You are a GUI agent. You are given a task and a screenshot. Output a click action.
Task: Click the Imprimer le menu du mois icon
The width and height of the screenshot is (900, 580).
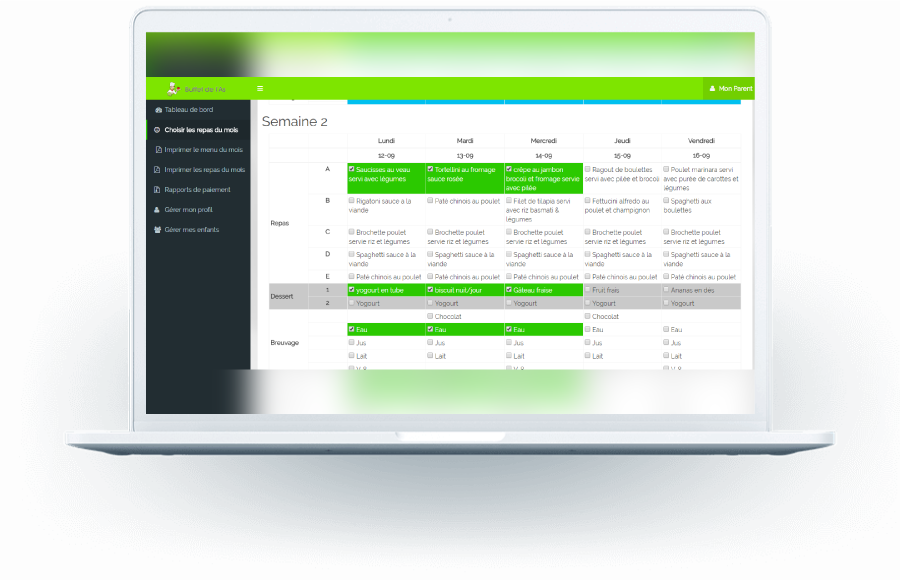coord(158,150)
